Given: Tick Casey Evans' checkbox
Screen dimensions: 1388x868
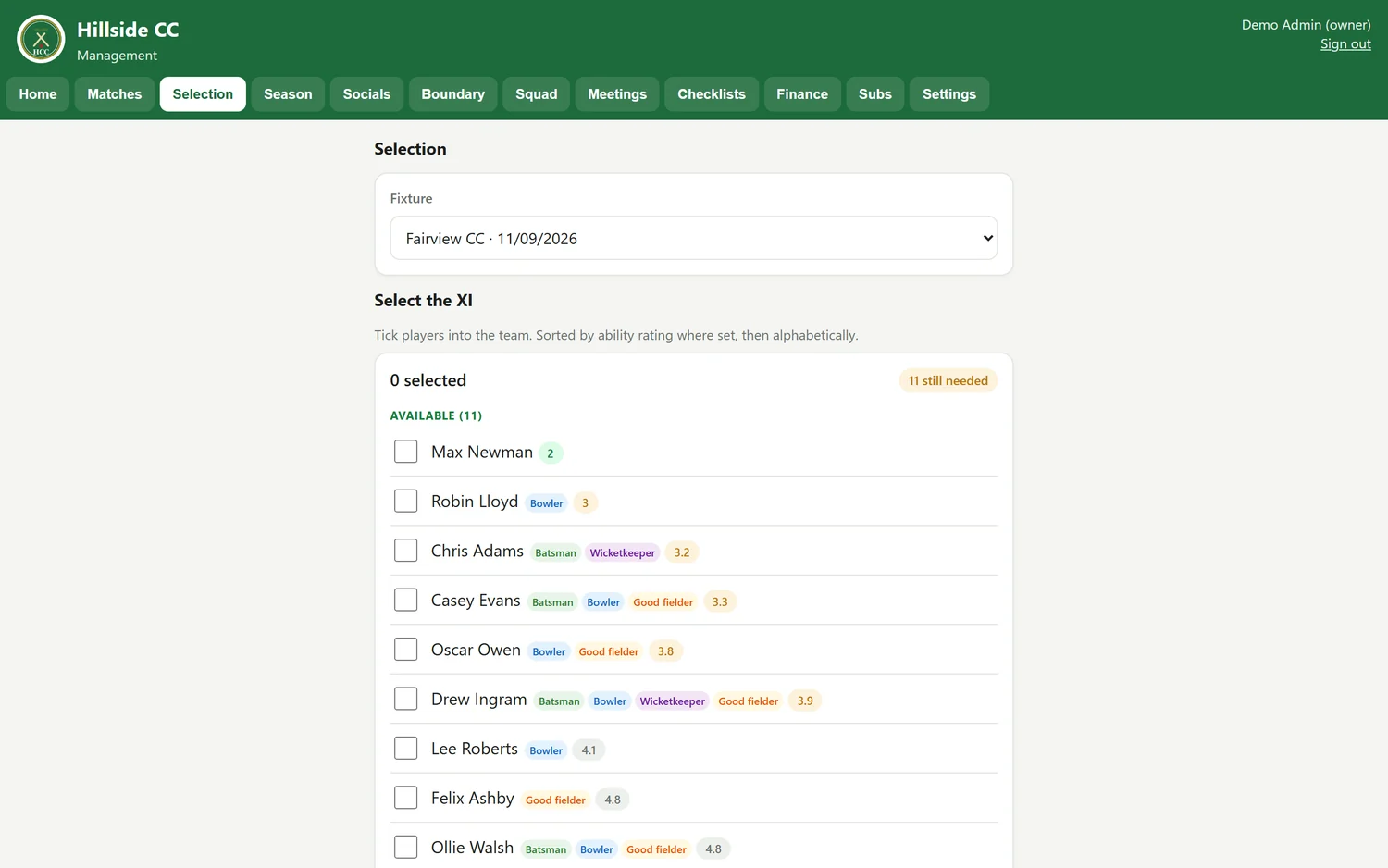Looking at the screenshot, I should point(405,600).
